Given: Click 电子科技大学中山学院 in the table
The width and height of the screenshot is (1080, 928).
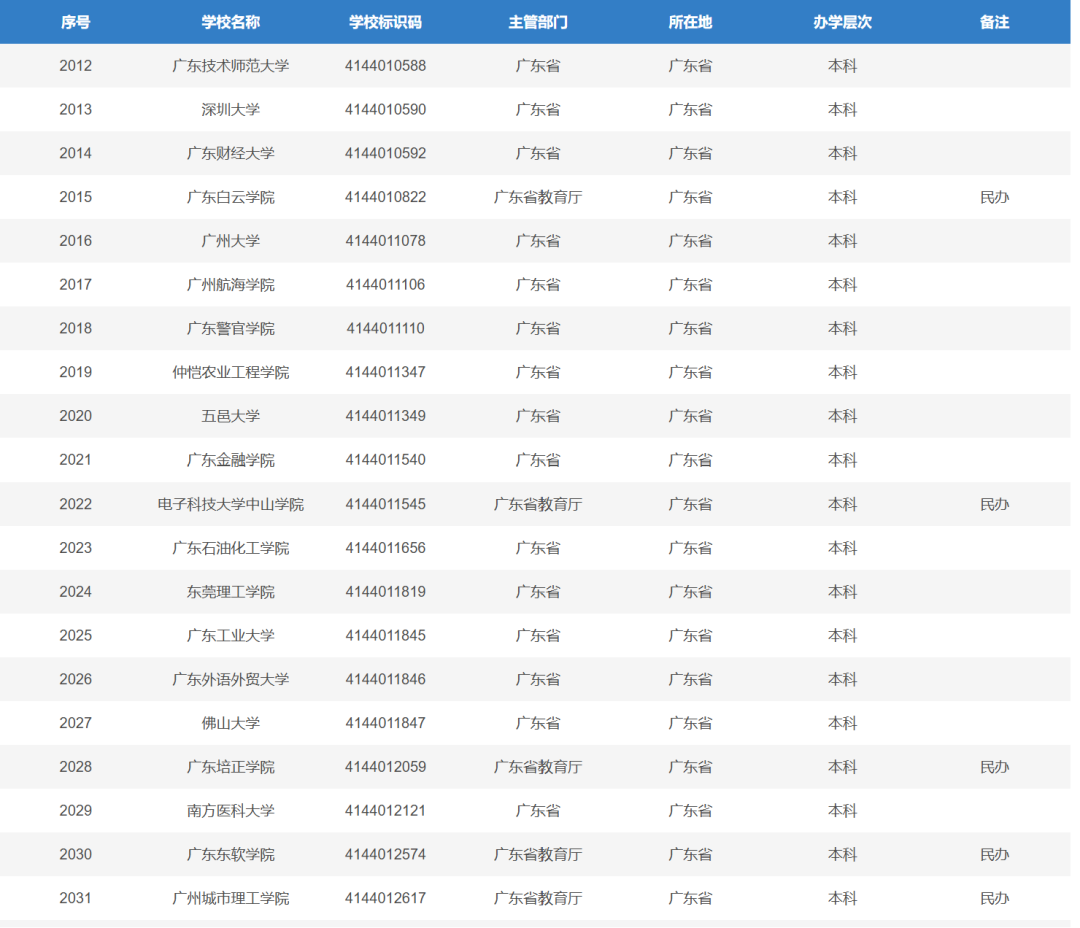Looking at the screenshot, I should [x=230, y=504].
